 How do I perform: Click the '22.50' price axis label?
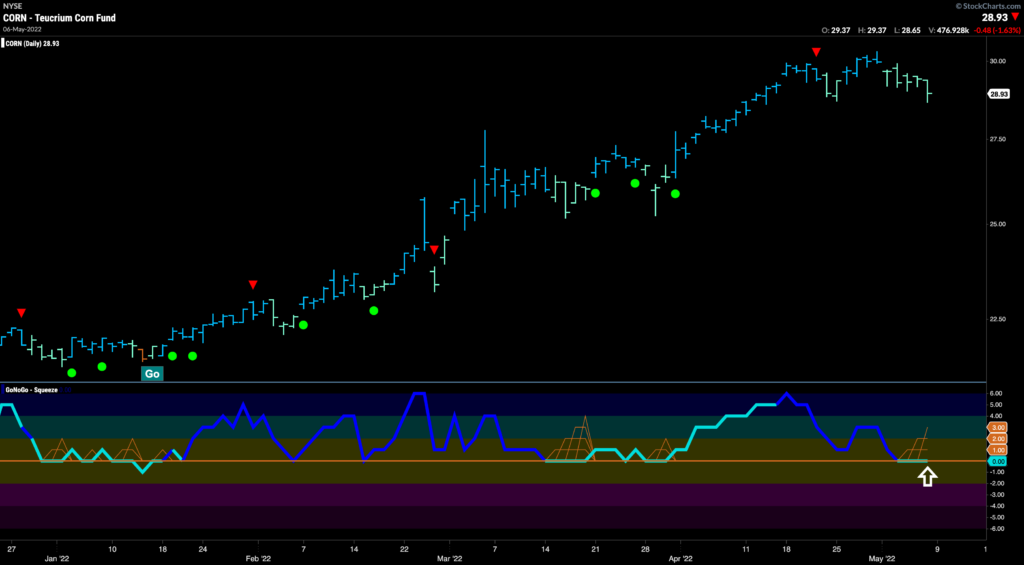click(997, 319)
